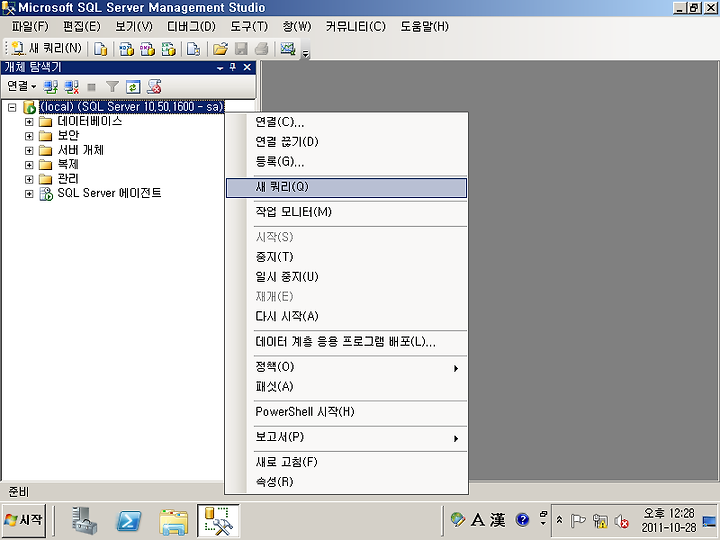Choose 작업 모니터(M) in context menu

pyautogui.click(x=347, y=212)
